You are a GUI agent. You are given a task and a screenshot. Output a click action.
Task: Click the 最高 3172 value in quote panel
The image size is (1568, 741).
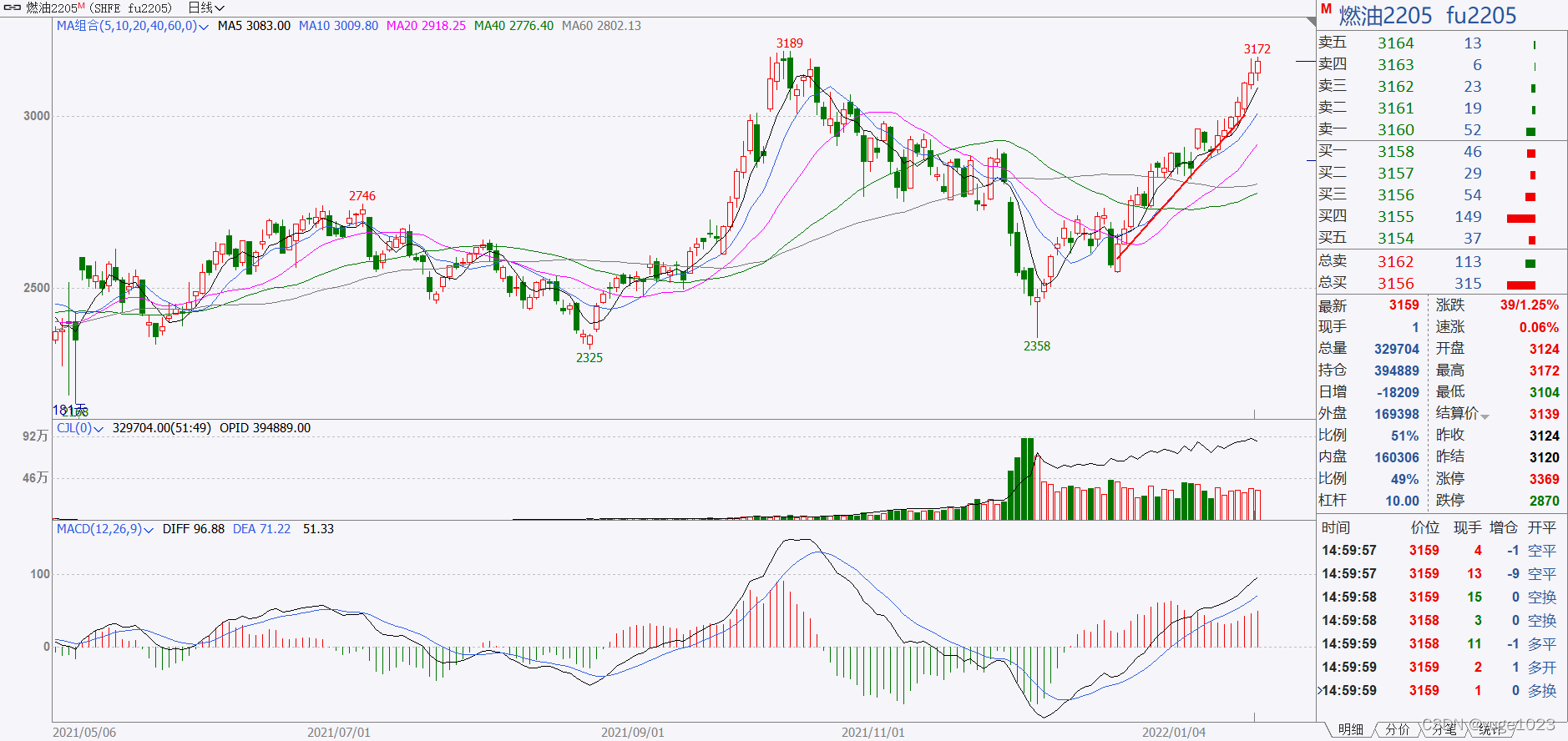click(x=1544, y=370)
